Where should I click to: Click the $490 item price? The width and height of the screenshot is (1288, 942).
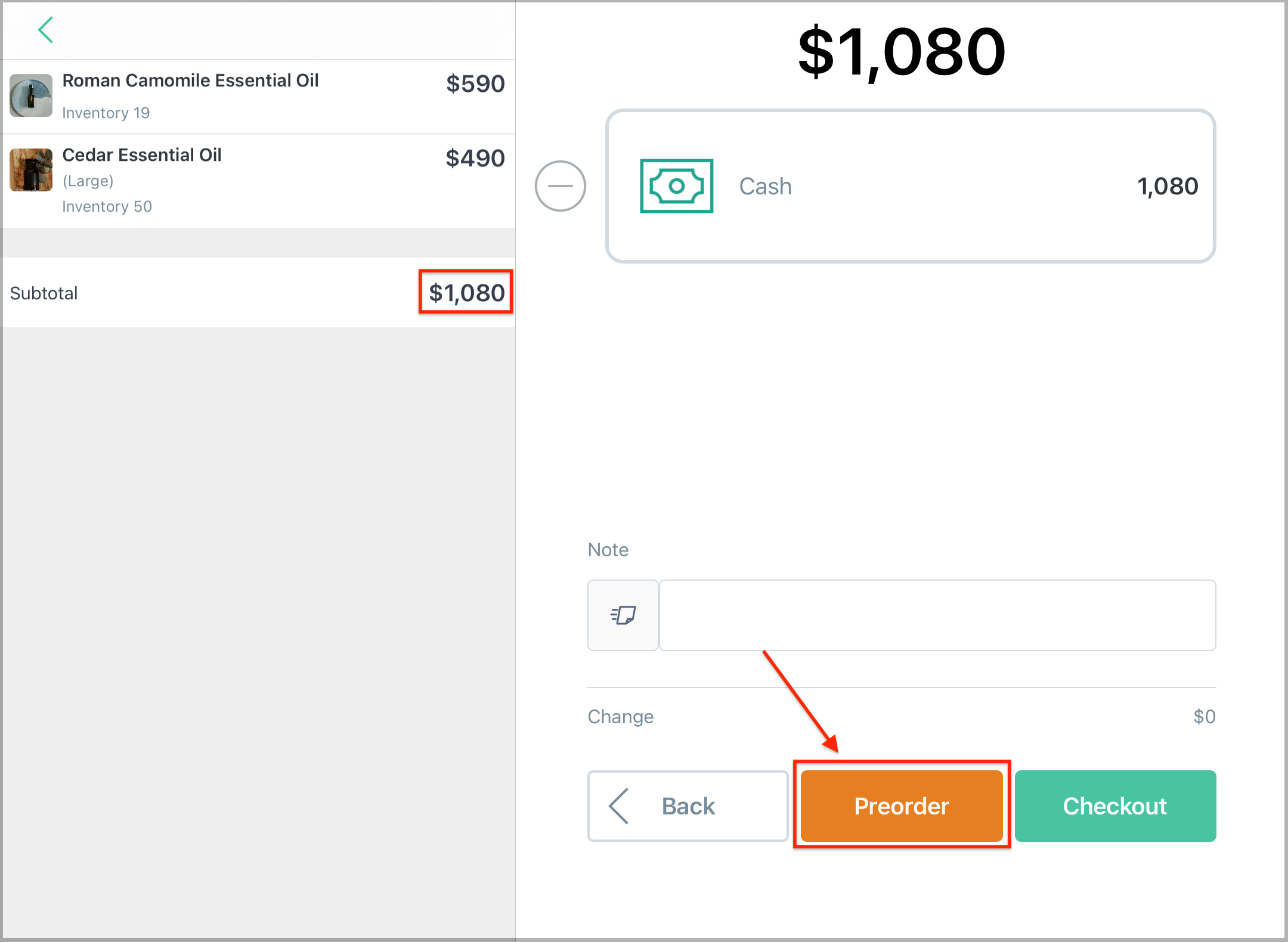point(475,158)
